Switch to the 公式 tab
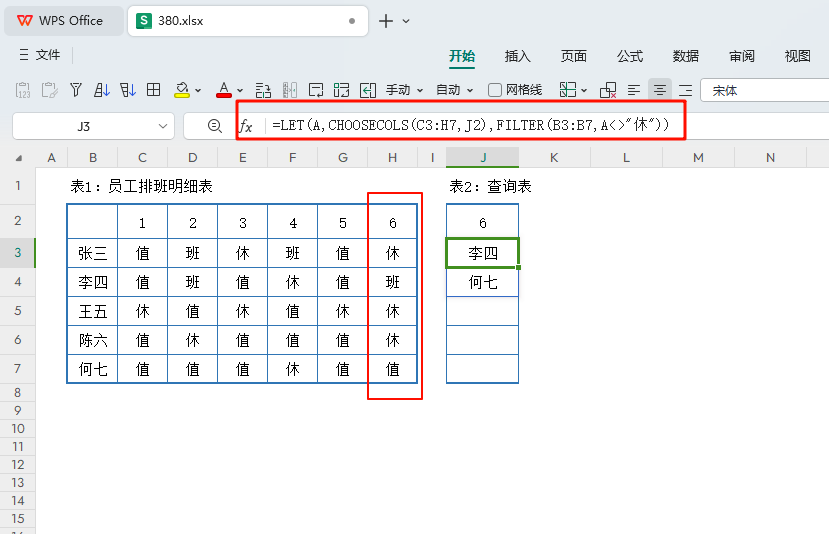This screenshot has height=534, width=829. 630,56
